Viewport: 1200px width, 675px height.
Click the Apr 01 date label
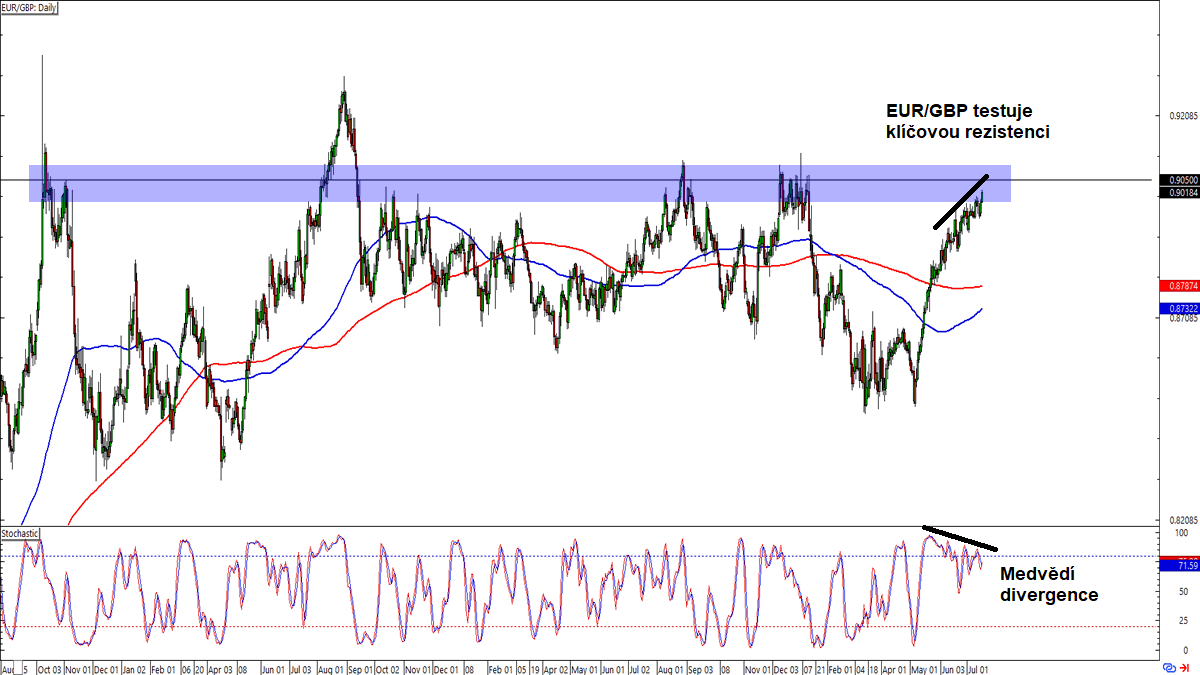pyautogui.click(x=894, y=668)
